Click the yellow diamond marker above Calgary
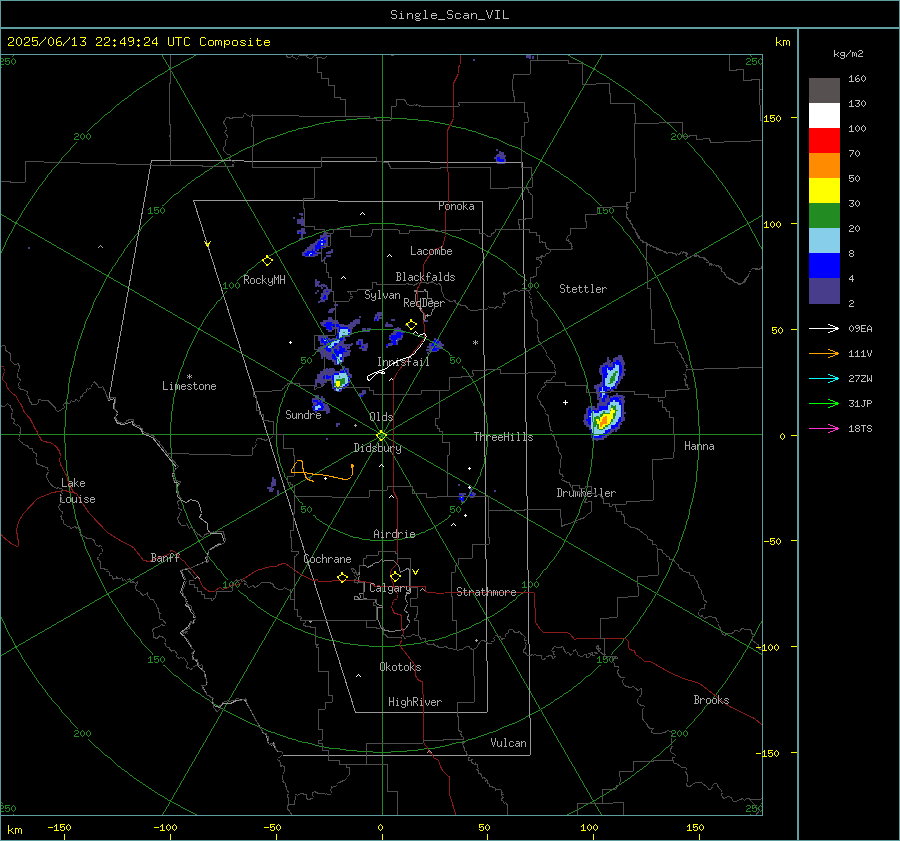This screenshot has width=900, height=841. pyautogui.click(x=395, y=576)
